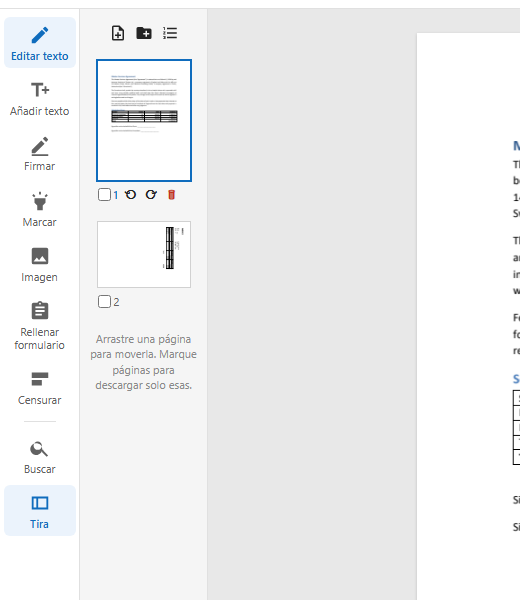Pick the Censurar redaction tool
Image resolution: width=520 pixels, height=600 pixels.
[x=40, y=388]
